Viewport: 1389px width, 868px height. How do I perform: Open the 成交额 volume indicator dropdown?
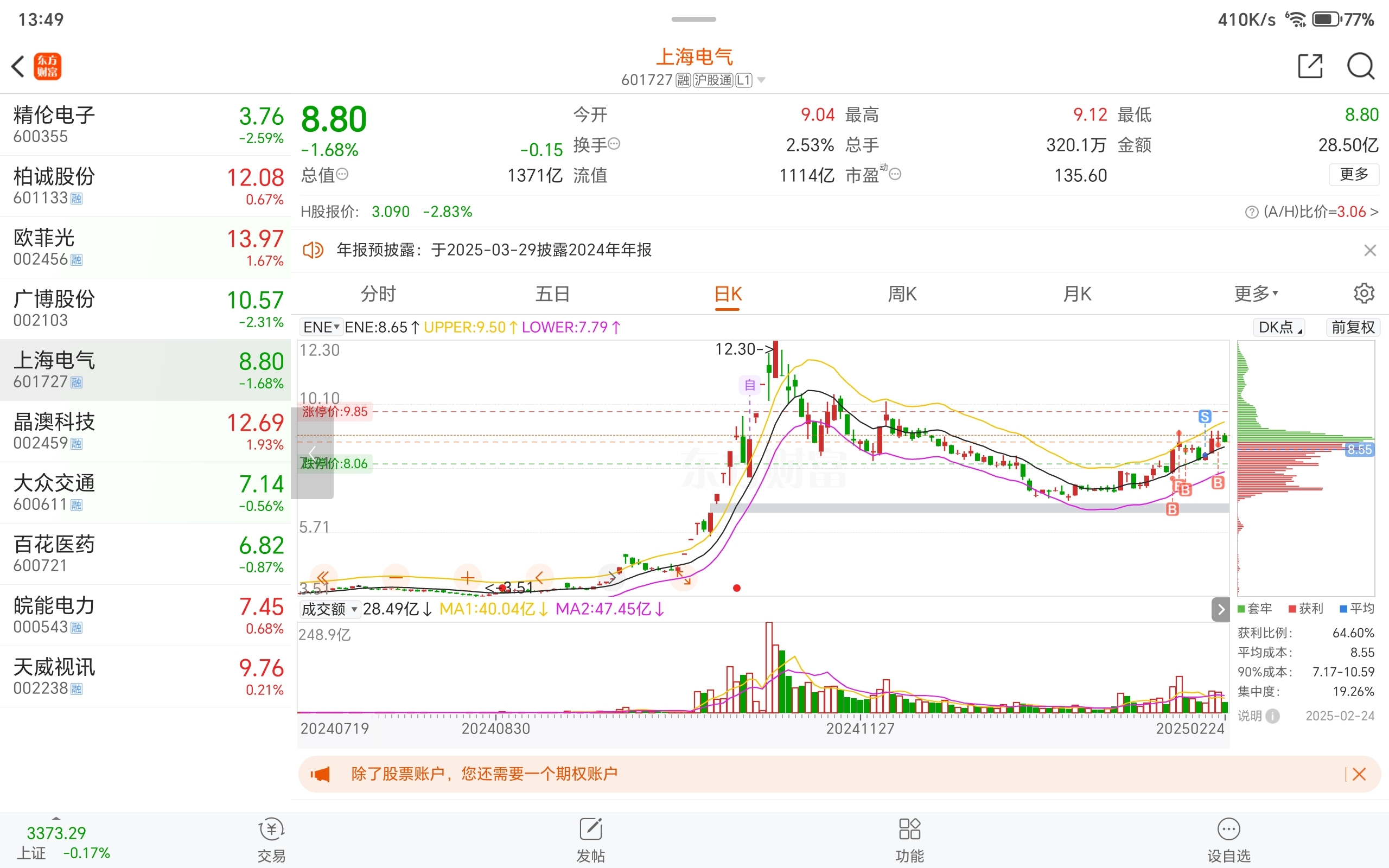pyautogui.click(x=329, y=609)
